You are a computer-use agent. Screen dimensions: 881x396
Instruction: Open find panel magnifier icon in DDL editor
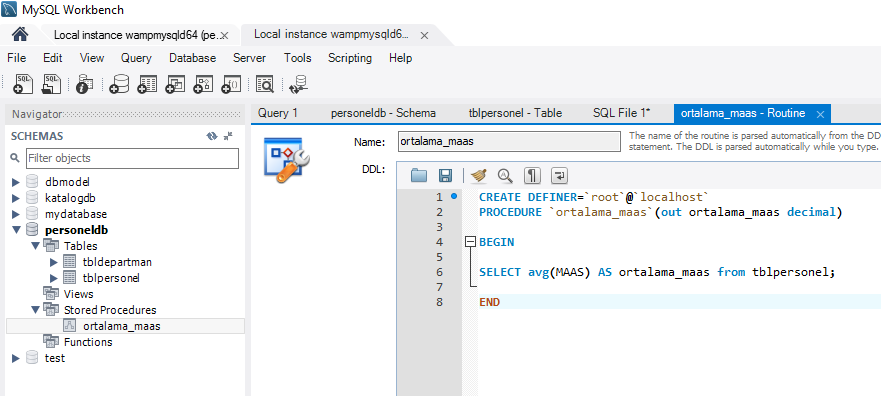click(505, 176)
